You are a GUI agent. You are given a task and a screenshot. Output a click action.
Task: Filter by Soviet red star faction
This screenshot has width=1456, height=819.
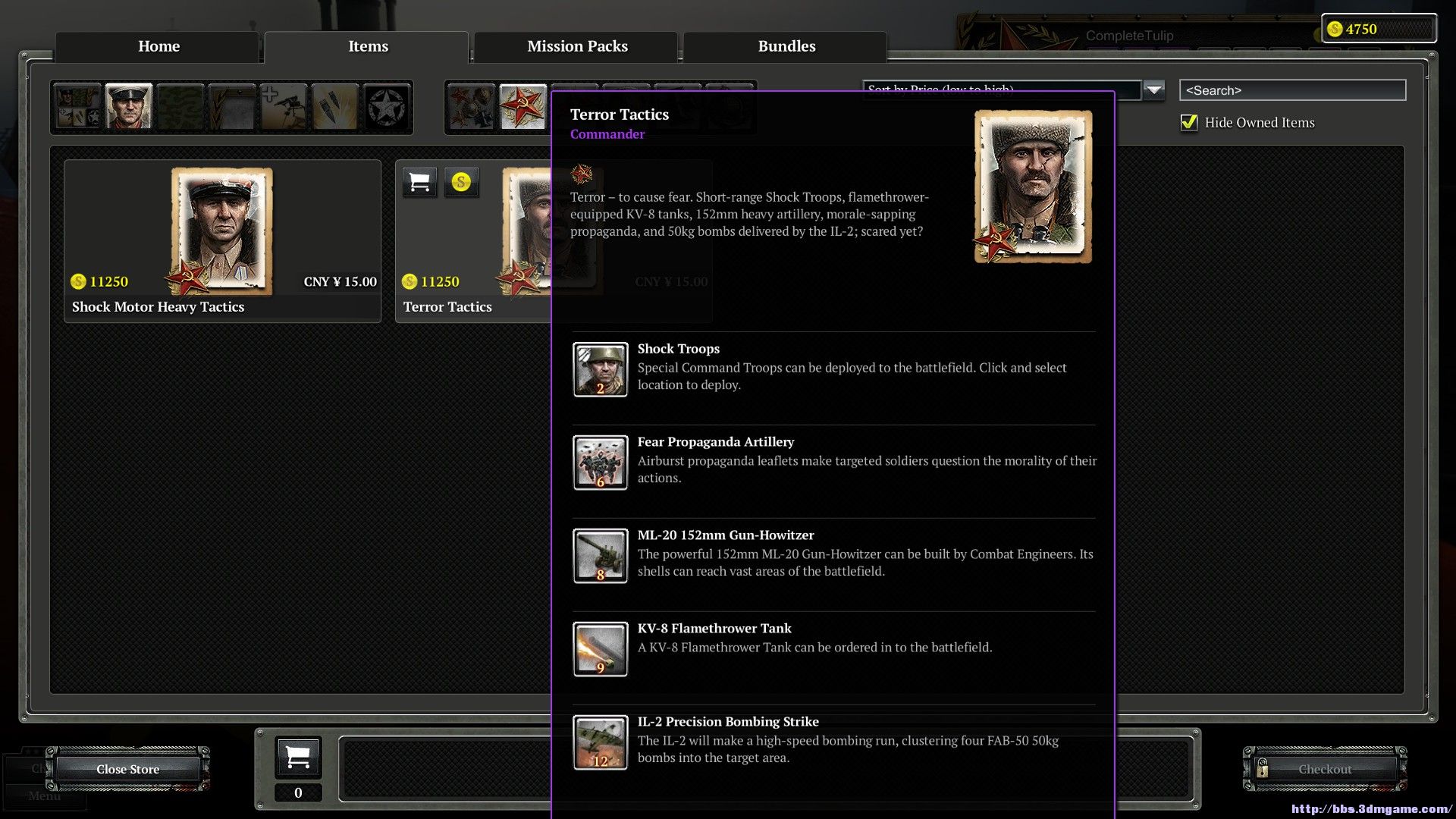click(522, 107)
